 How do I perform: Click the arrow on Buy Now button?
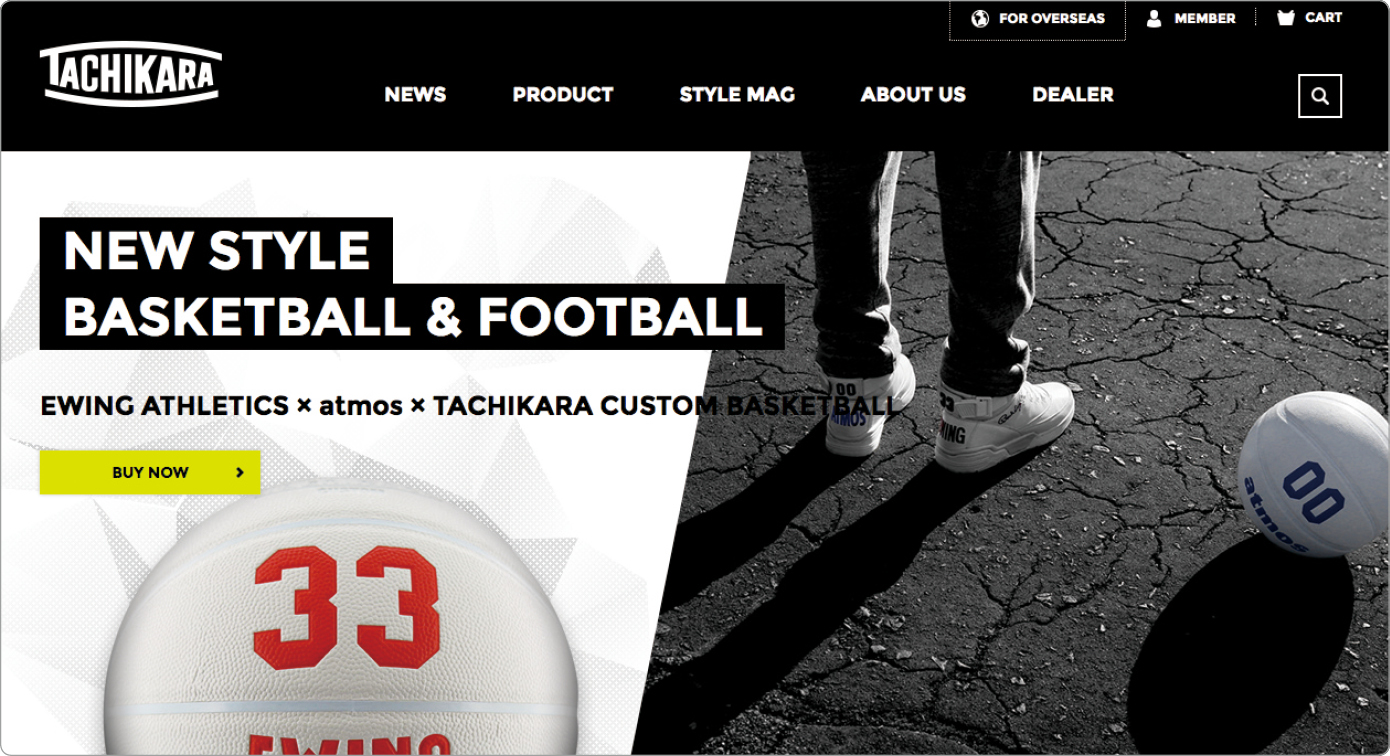(x=240, y=472)
